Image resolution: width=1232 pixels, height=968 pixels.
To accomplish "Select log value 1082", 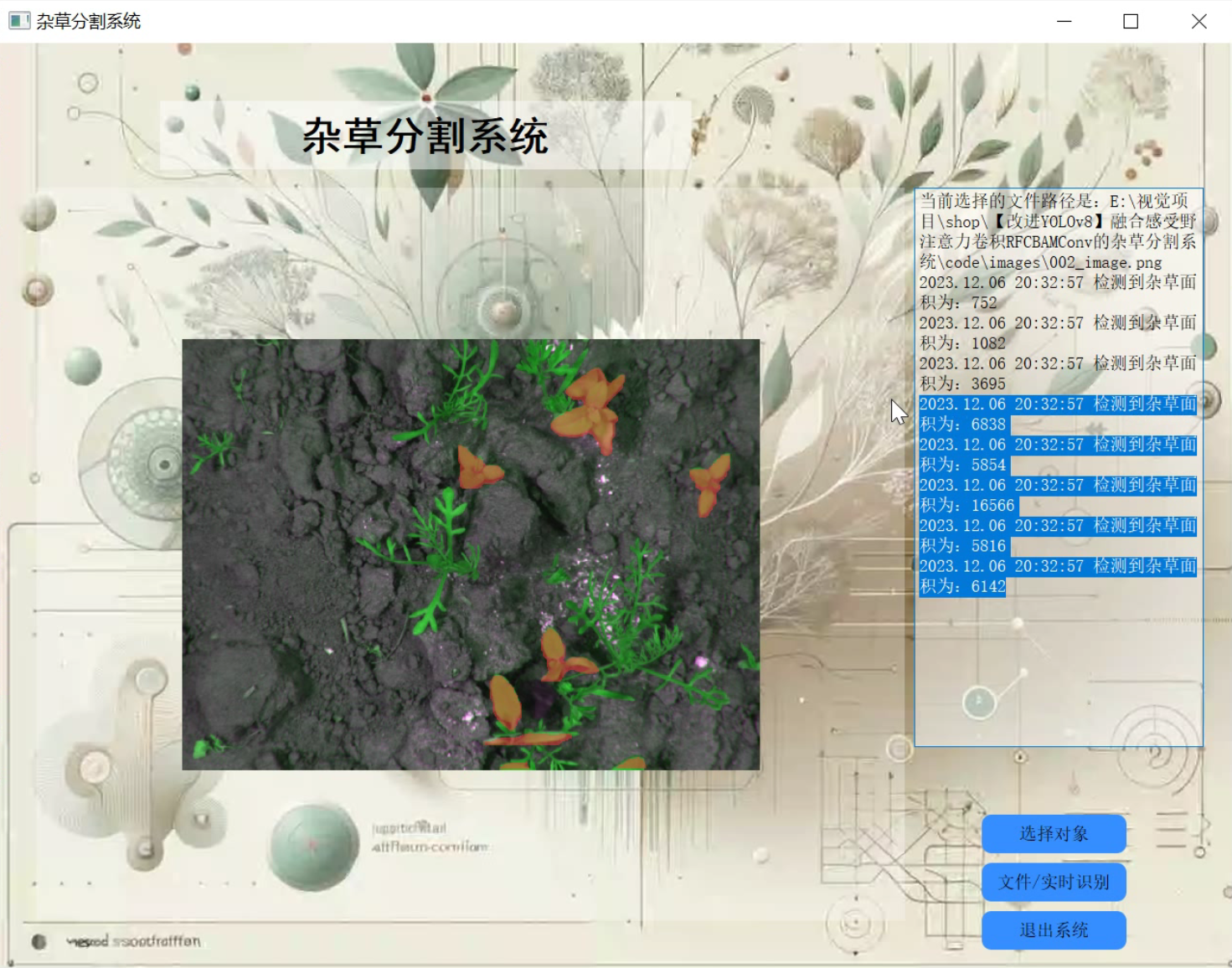I will 988,343.
